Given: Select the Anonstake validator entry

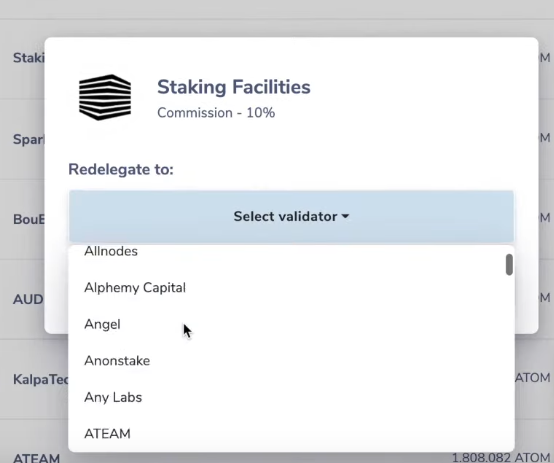Looking at the screenshot, I should pyautogui.click(x=117, y=361).
